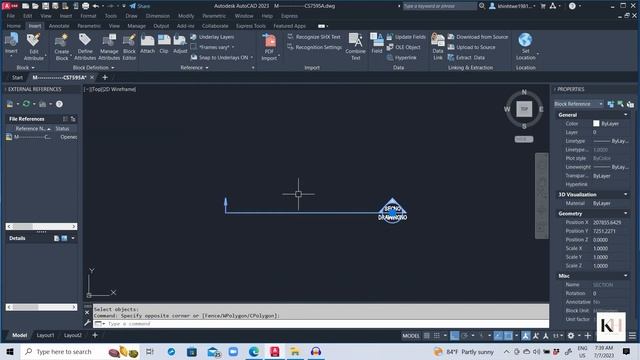Collapse the Geometry properties section
The width and height of the screenshot is (640, 360).
[x=626, y=213]
